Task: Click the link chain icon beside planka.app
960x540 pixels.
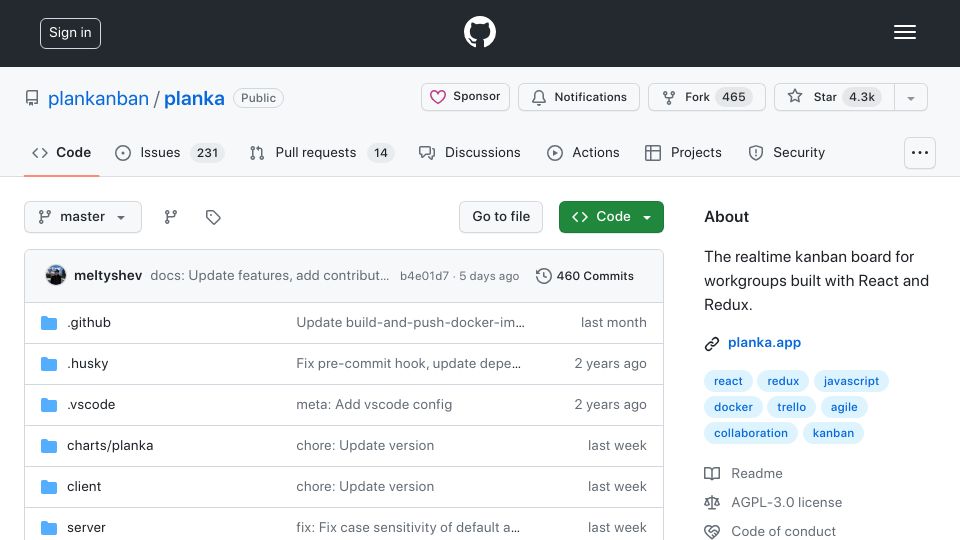Action: point(711,343)
